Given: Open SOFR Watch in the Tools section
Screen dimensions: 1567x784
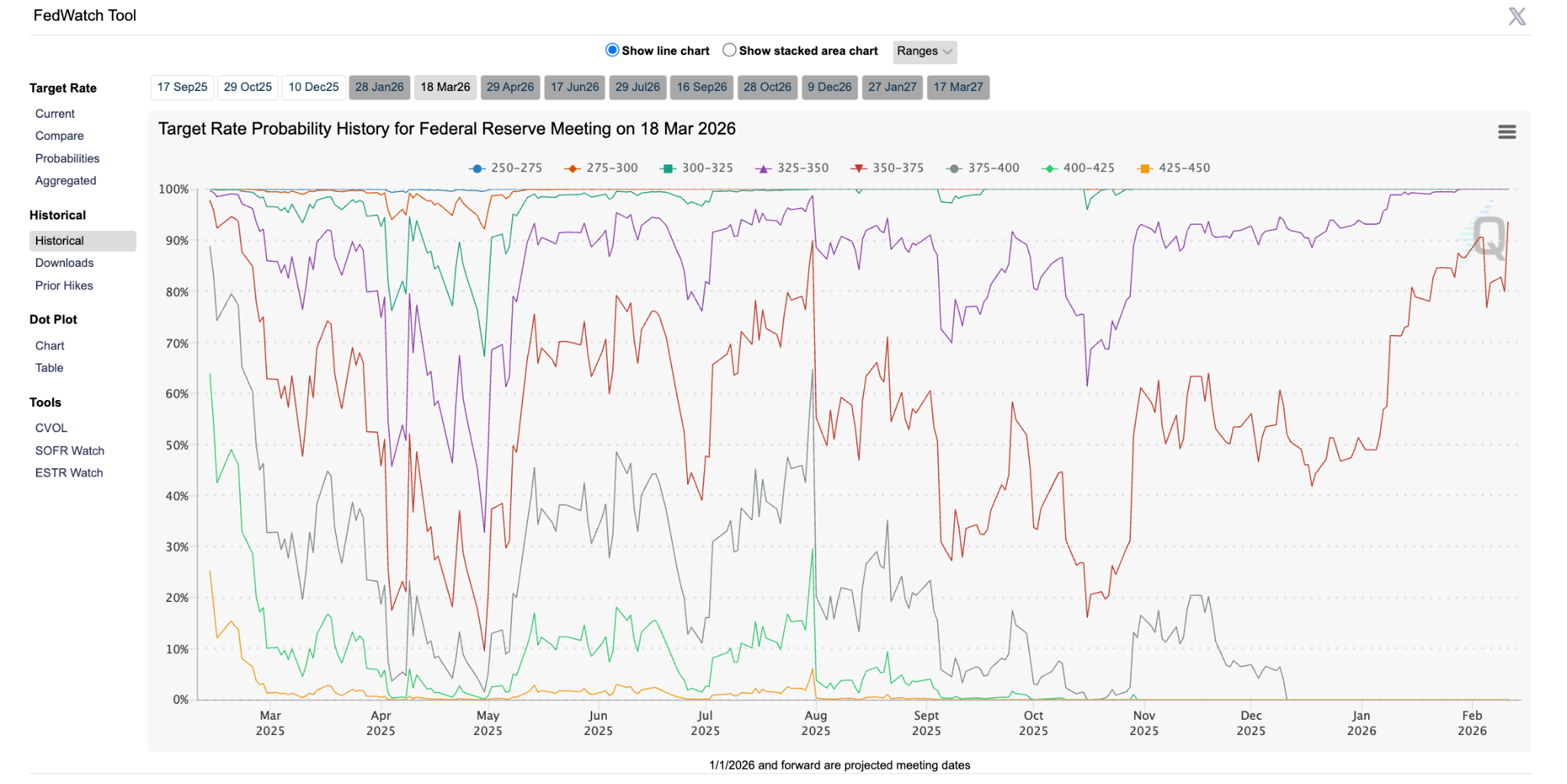Looking at the screenshot, I should pos(70,451).
